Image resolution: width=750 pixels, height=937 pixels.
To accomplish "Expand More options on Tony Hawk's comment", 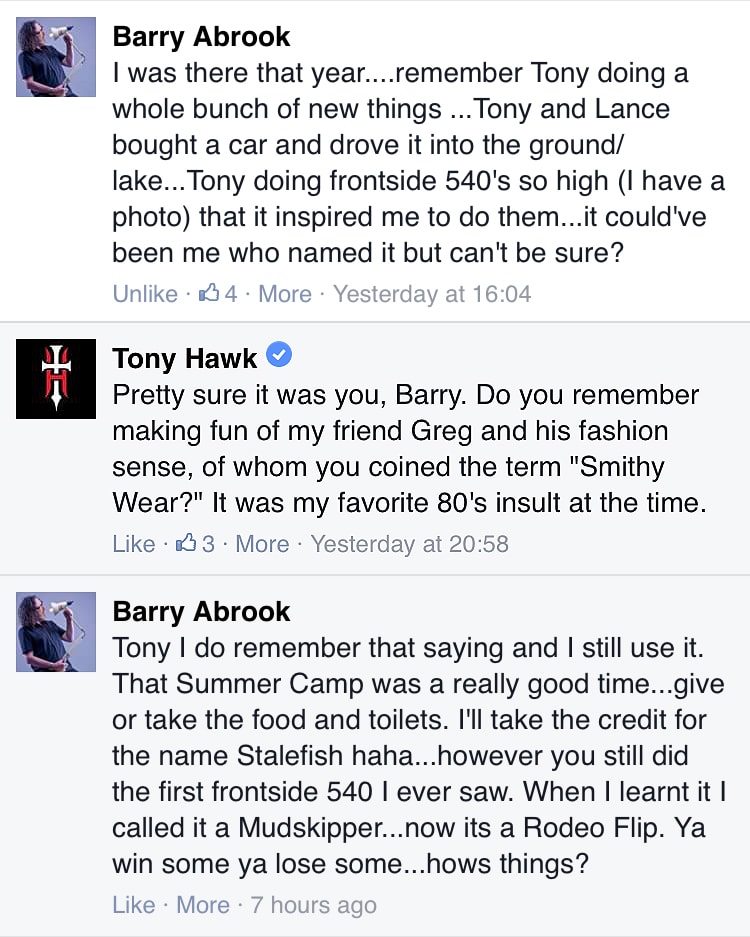I will (x=262, y=544).
